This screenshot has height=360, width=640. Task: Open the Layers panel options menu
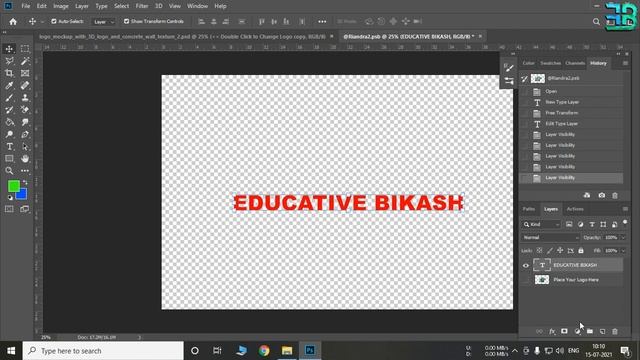coord(625,209)
